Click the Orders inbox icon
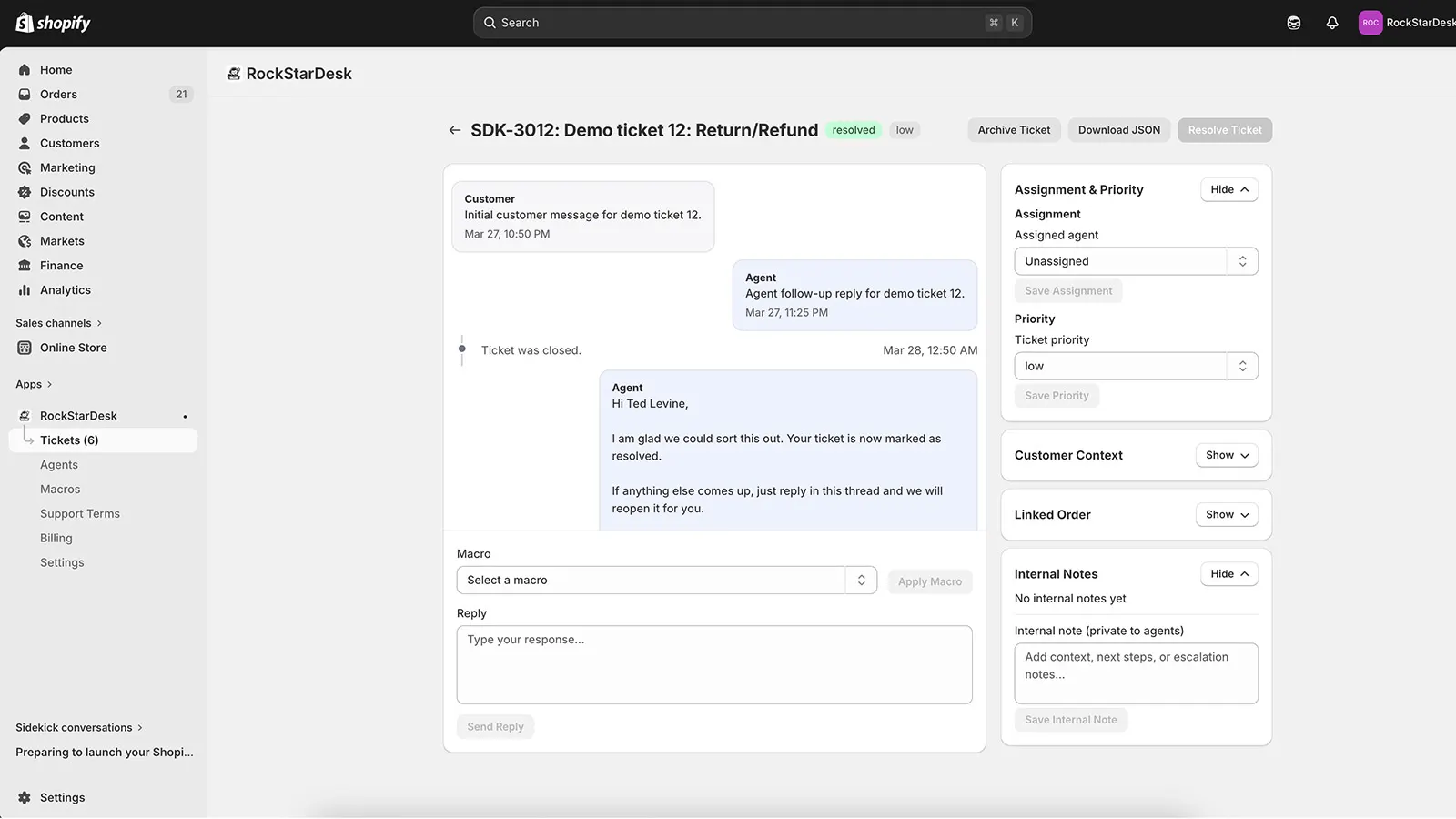Screen dimensions: 1456x819 tap(25, 95)
